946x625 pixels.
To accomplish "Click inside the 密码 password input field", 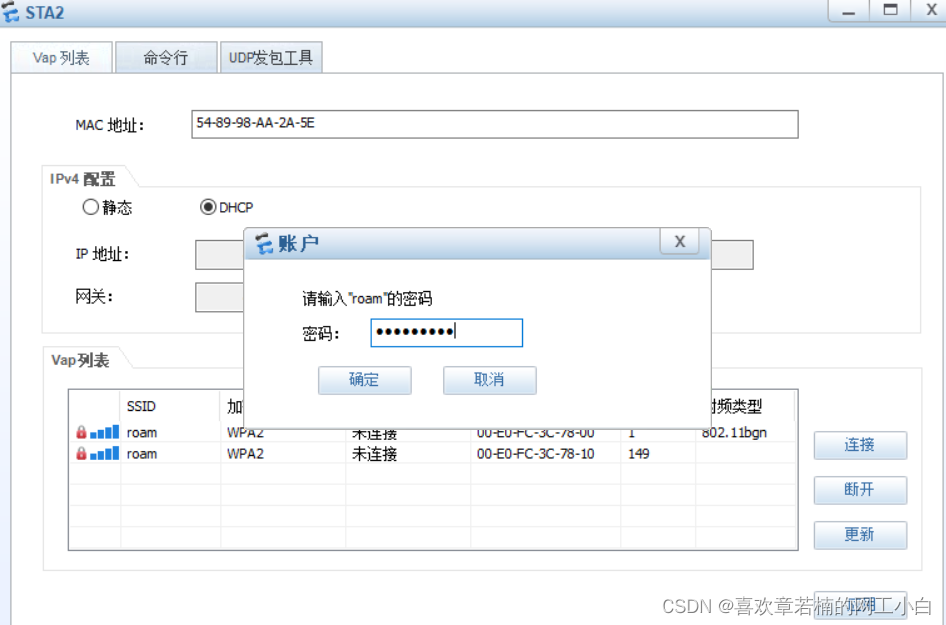I will pos(446,333).
